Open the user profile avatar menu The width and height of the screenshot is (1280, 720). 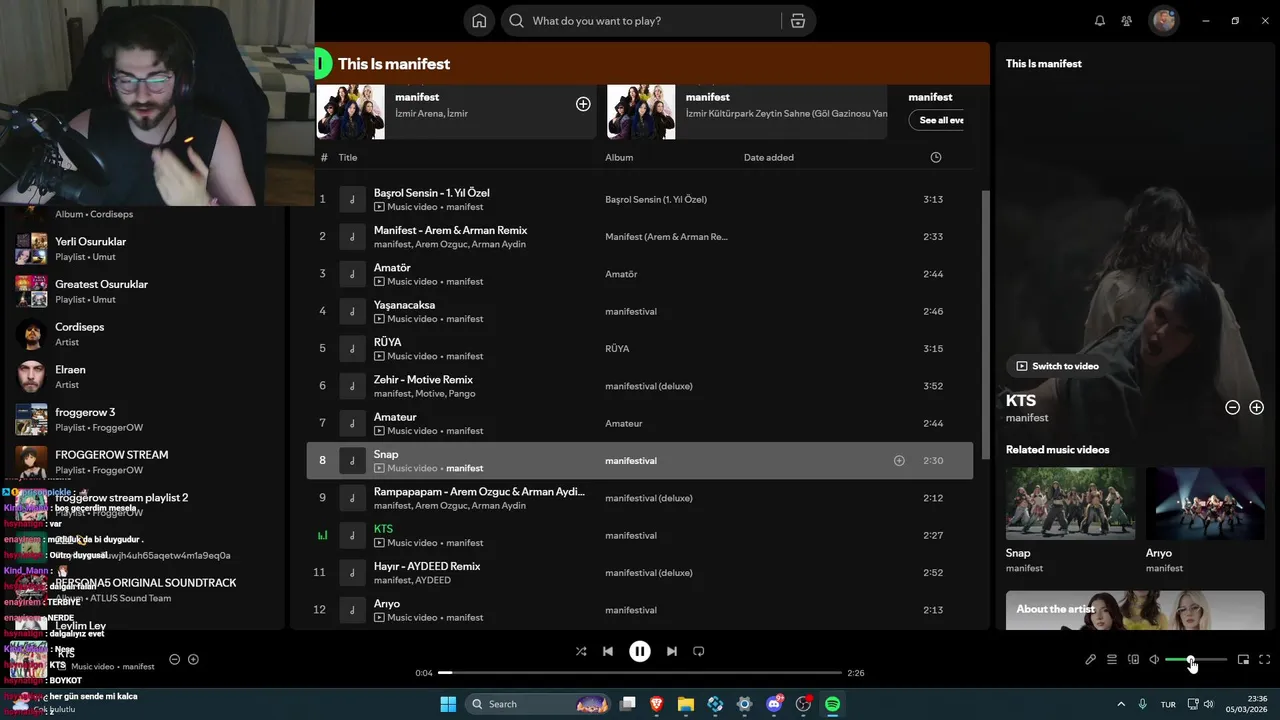pos(1163,21)
